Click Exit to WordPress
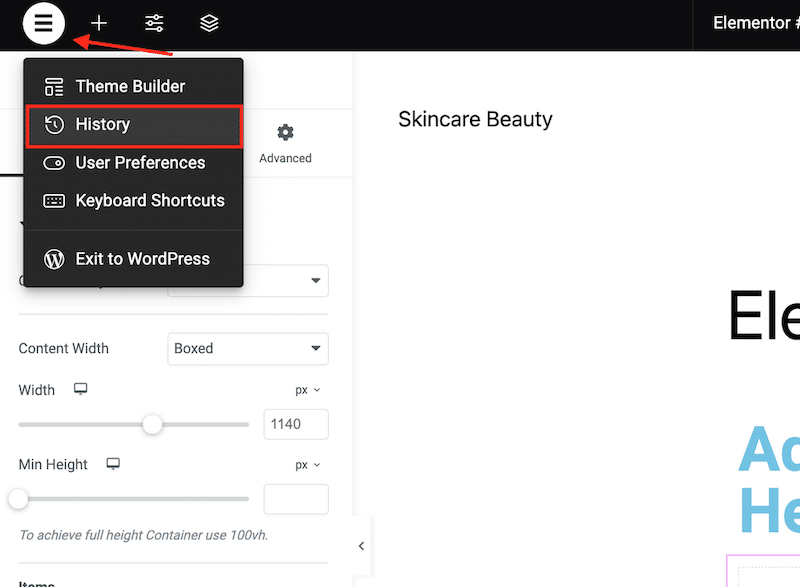 tap(133, 259)
